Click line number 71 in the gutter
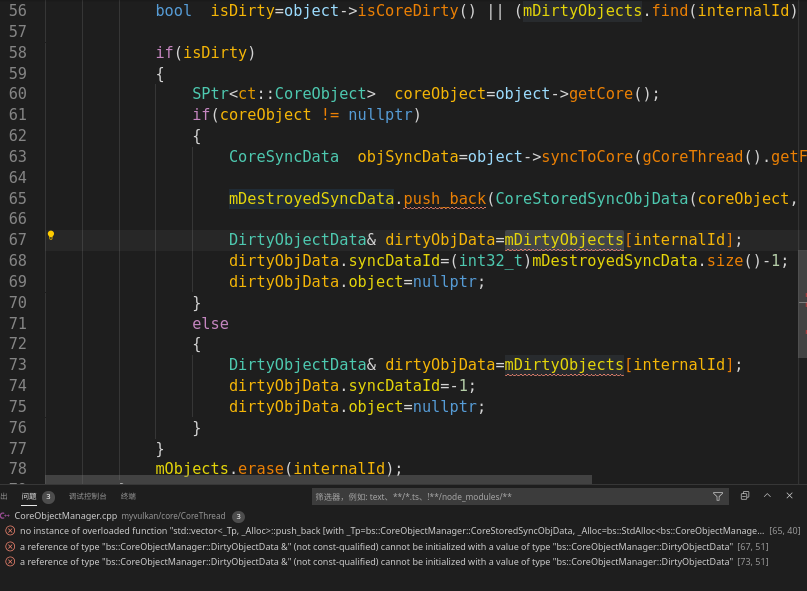This screenshot has height=591, width=807. click(18, 323)
